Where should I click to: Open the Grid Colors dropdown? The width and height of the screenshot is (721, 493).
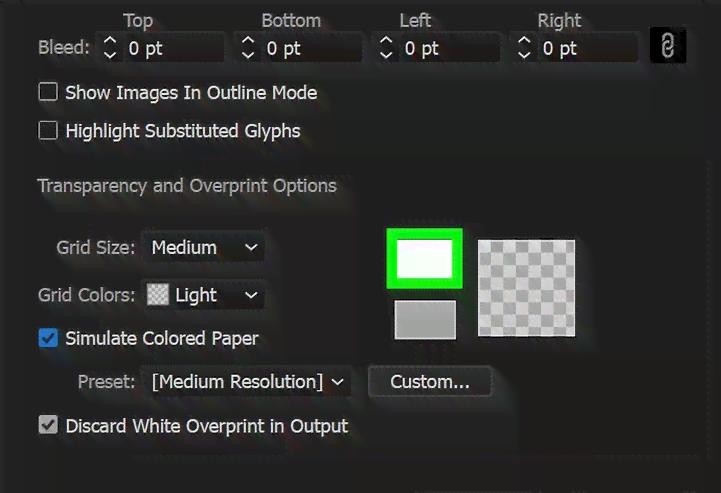click(203, 295)
